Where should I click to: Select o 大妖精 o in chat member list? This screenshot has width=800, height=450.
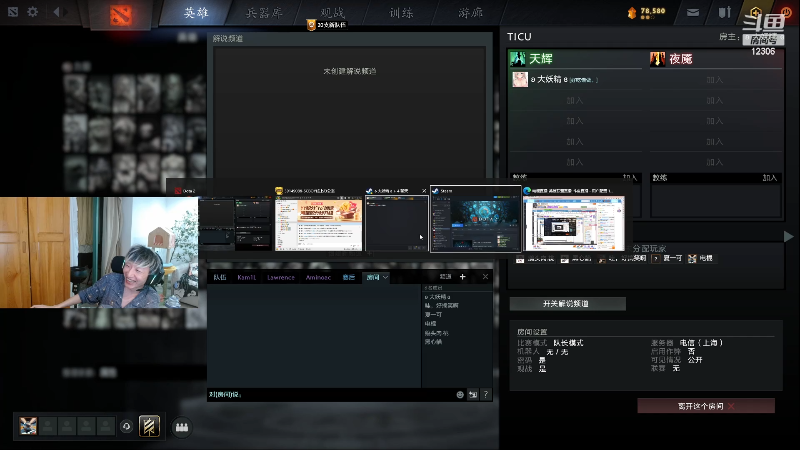coord(438,296)
